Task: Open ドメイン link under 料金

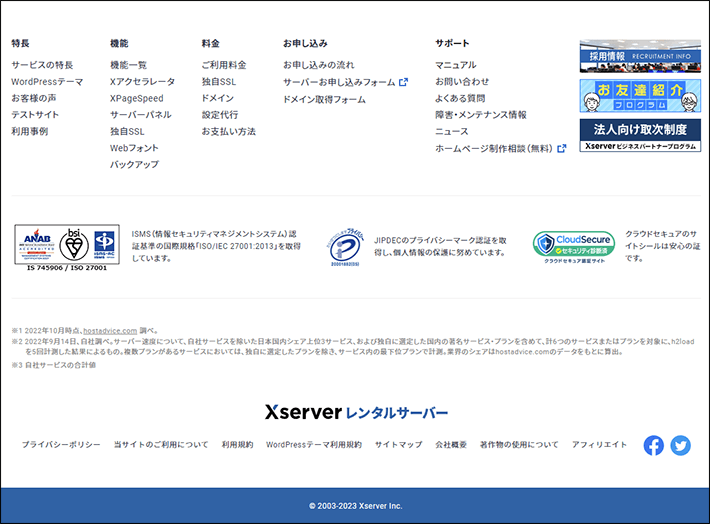Action: (217, 98)
